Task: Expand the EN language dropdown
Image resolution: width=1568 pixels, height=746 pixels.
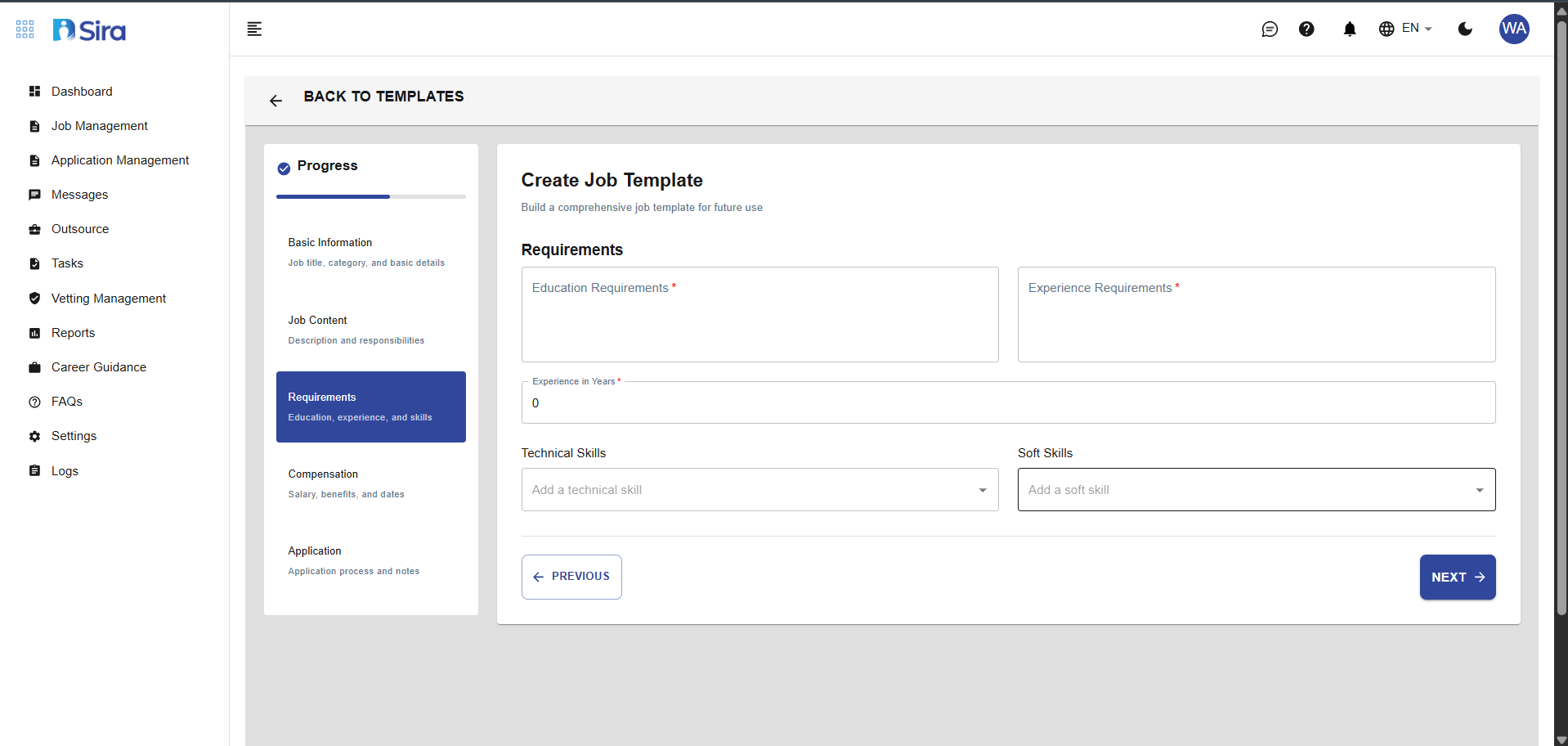Action: coord(1413,29)
